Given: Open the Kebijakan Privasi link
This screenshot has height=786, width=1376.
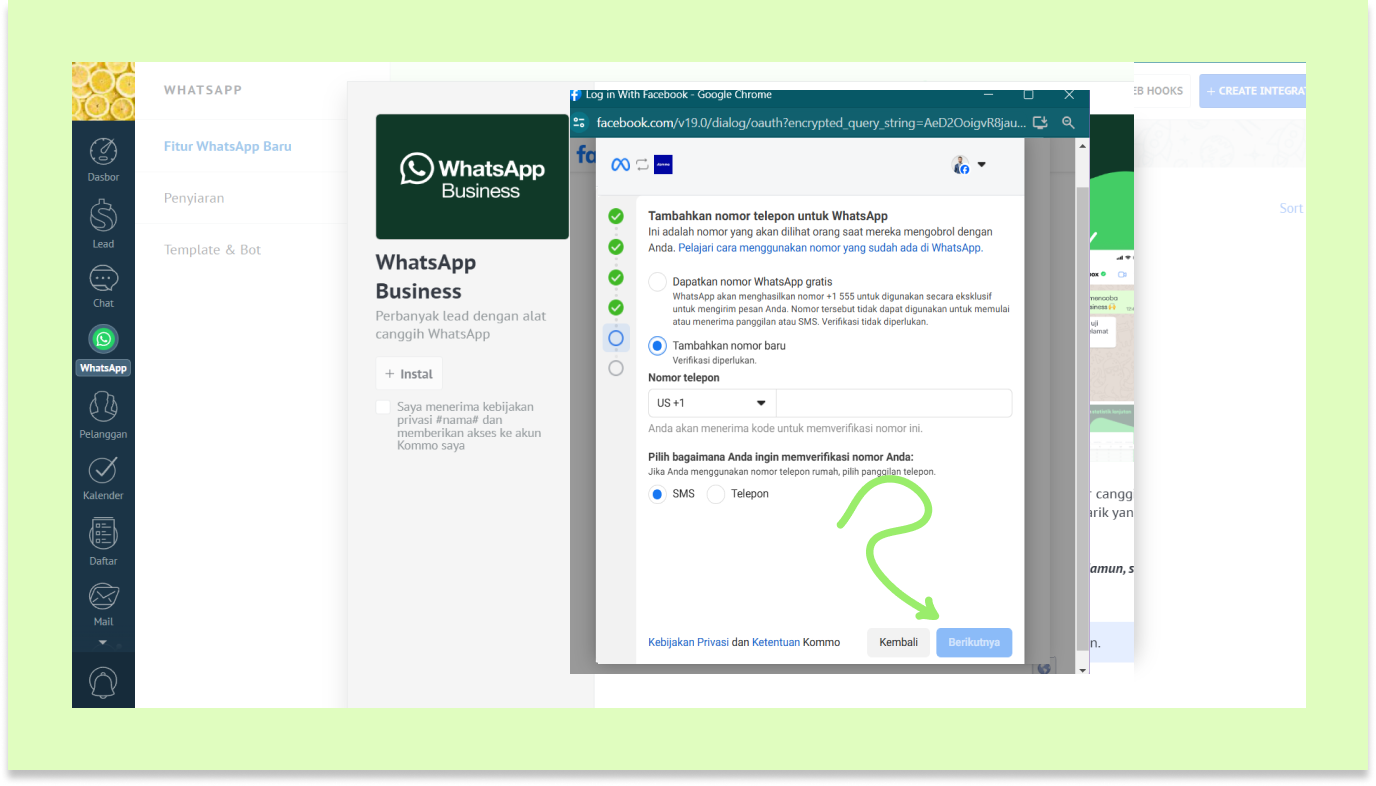Looking at the screenshot, I should tap(688, 642).
